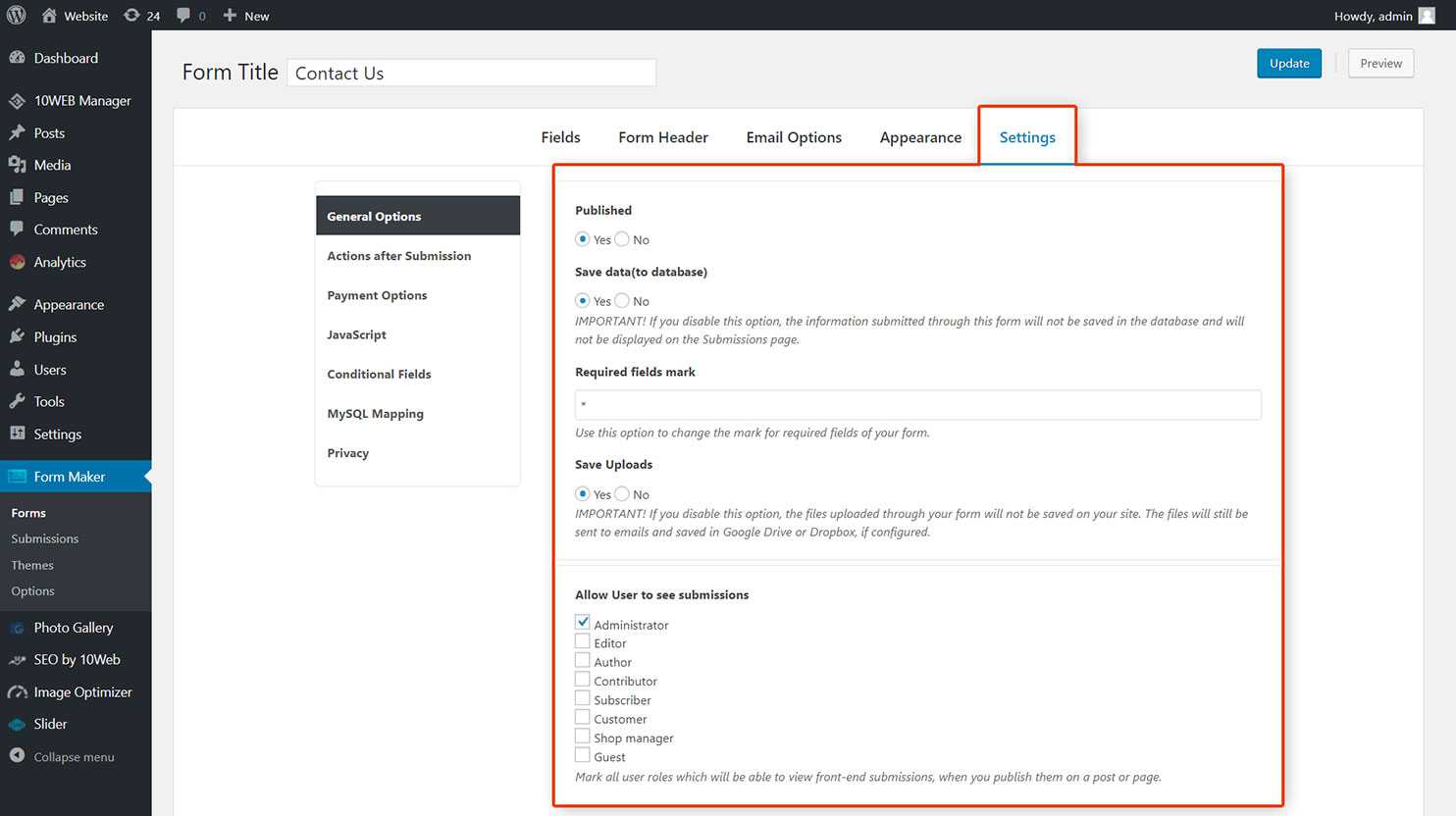This screenshot has width=1456, height=816.
Task: Set Published to No
Action: pos(622,238)
